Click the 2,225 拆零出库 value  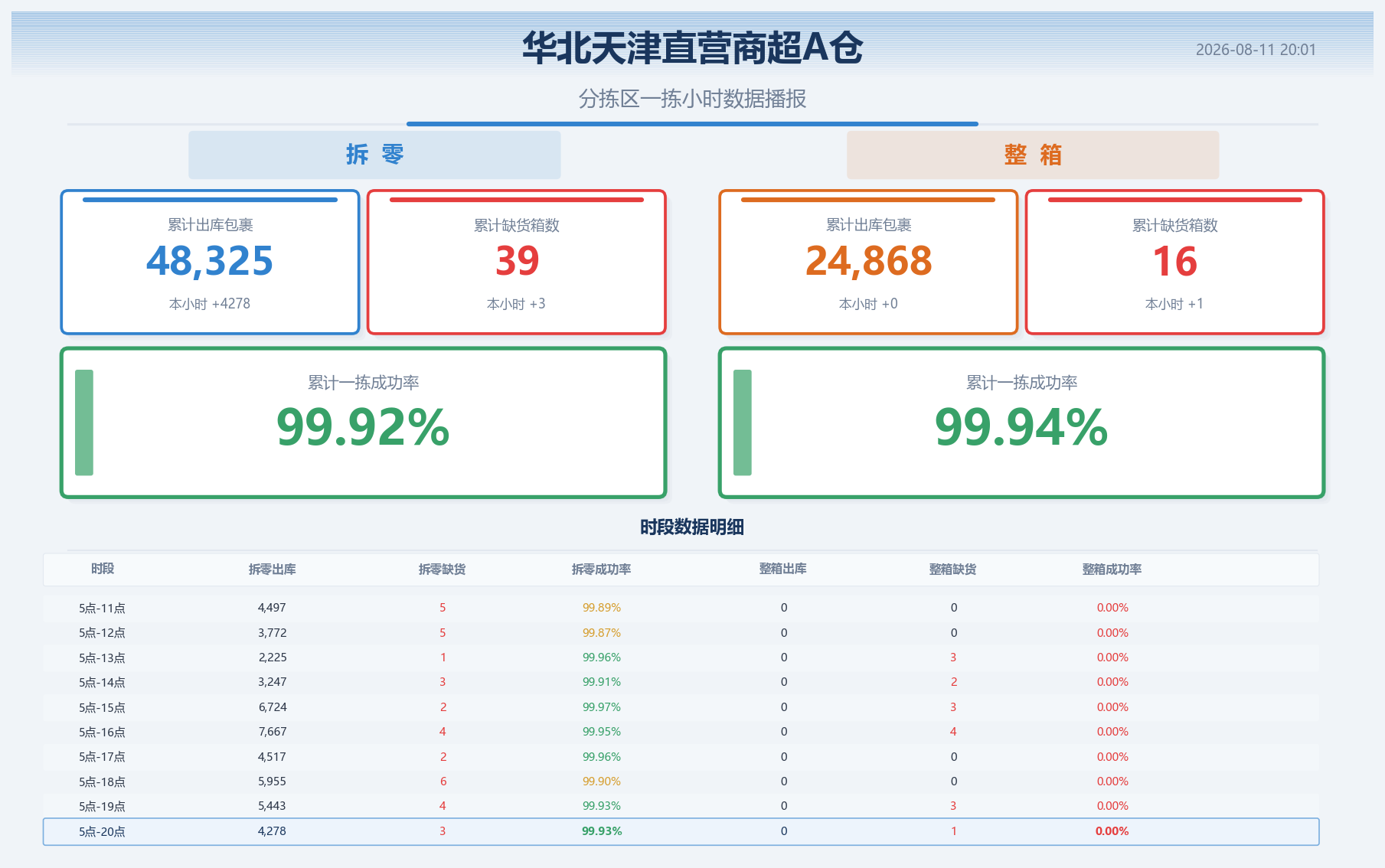272,658
